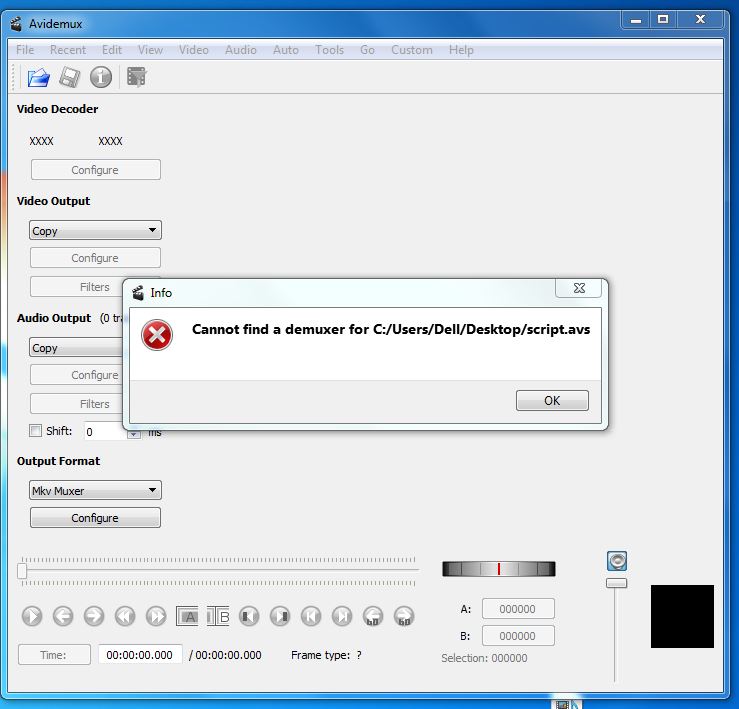This screenshot has width=739, height=709.
Task: Click the audio volume speaker icon
Action: (617, 561)
